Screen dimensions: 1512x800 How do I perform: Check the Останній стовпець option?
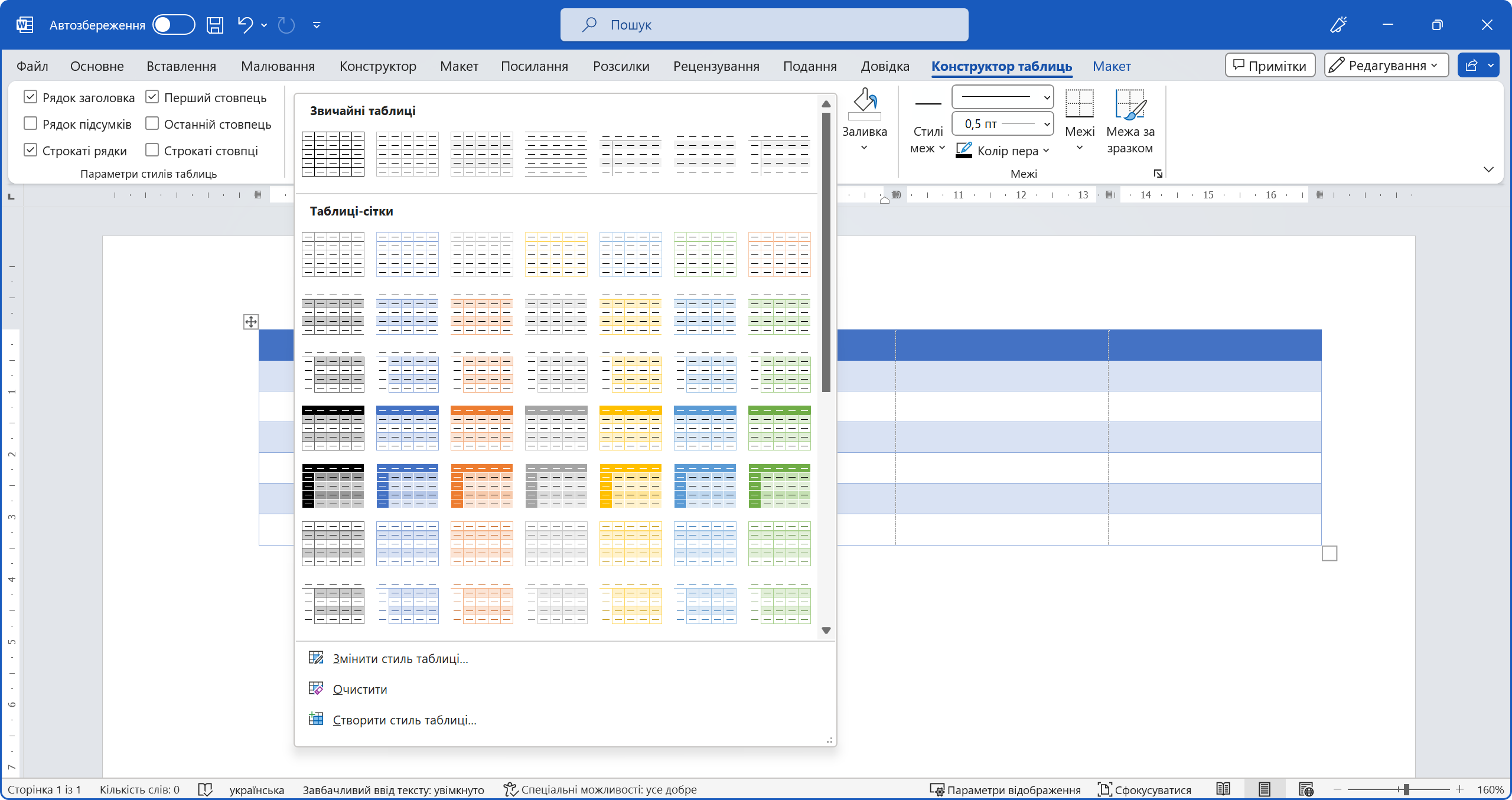(x=152, y=124)
